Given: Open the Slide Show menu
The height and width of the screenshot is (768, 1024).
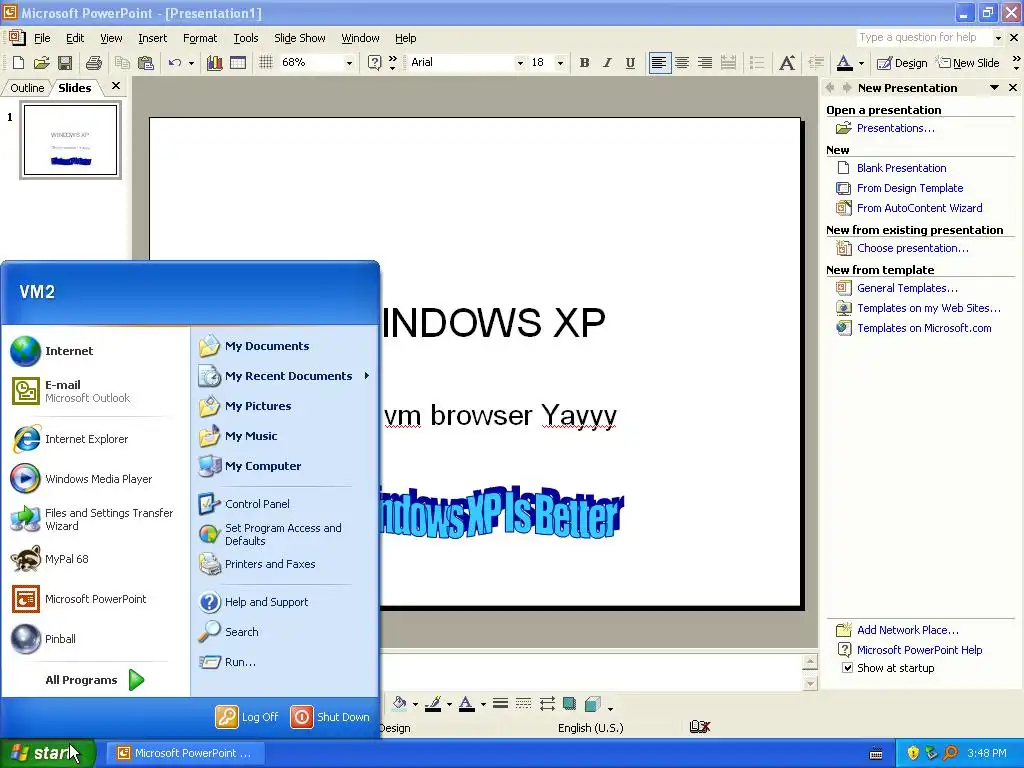Looking at the screenshot, I should coord(300,38).
